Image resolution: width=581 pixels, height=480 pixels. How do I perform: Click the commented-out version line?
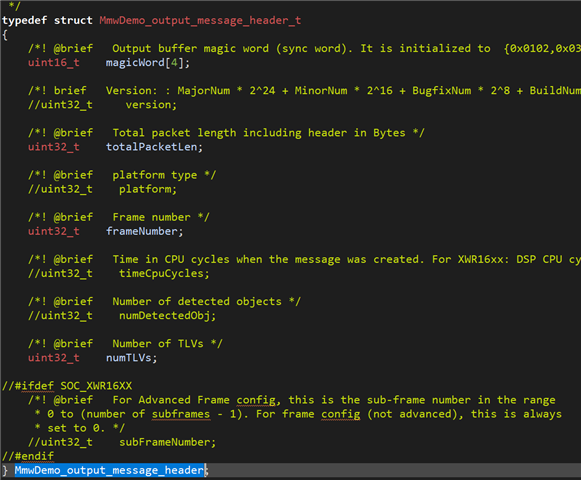[x=103, y=105]
